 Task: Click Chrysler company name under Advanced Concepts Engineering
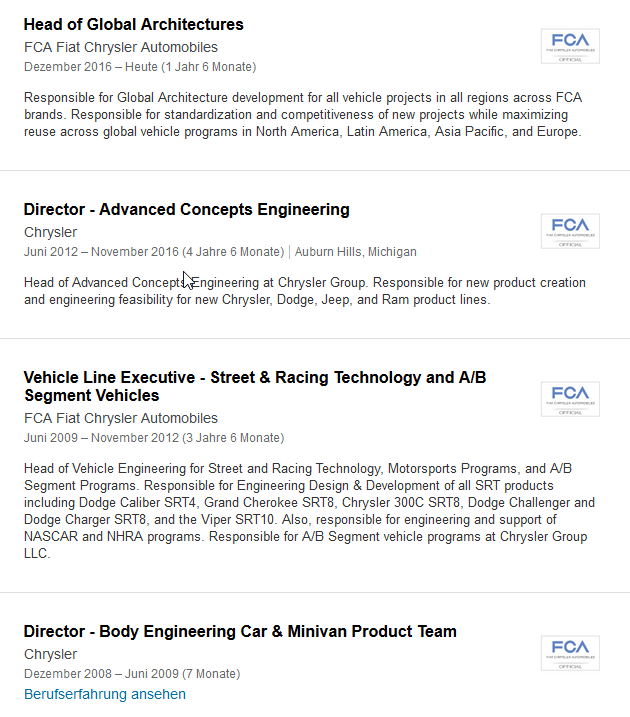pos(50,232)
